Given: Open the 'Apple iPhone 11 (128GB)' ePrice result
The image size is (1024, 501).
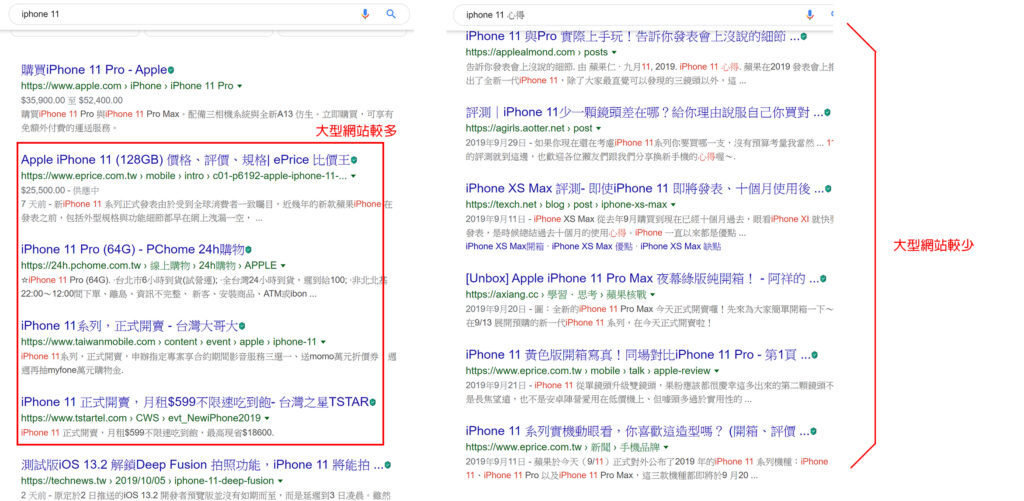Looking at the screenshot, I should coord(185,160).
